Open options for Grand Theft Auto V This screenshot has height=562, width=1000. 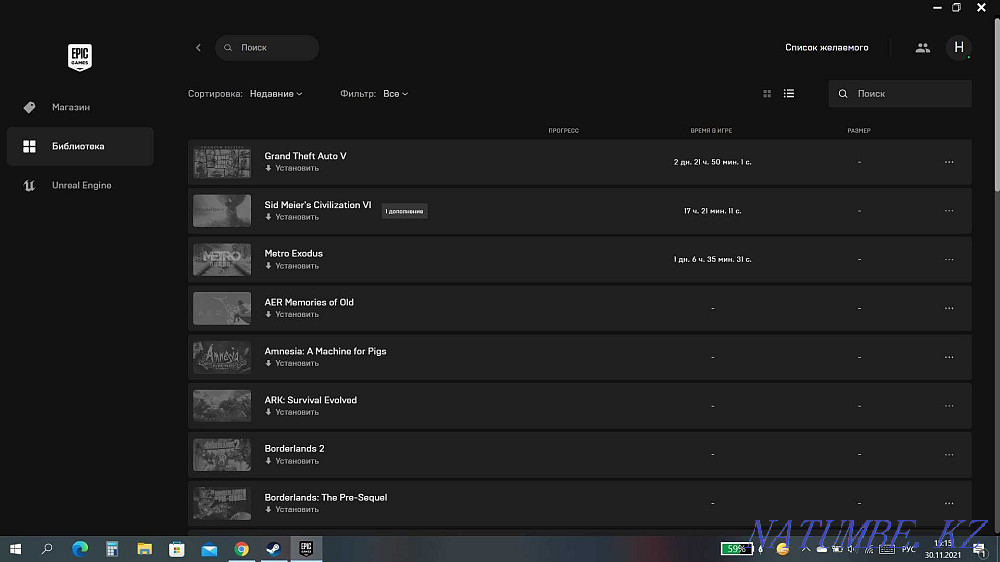pyautogui.click(x=949, y=162)
